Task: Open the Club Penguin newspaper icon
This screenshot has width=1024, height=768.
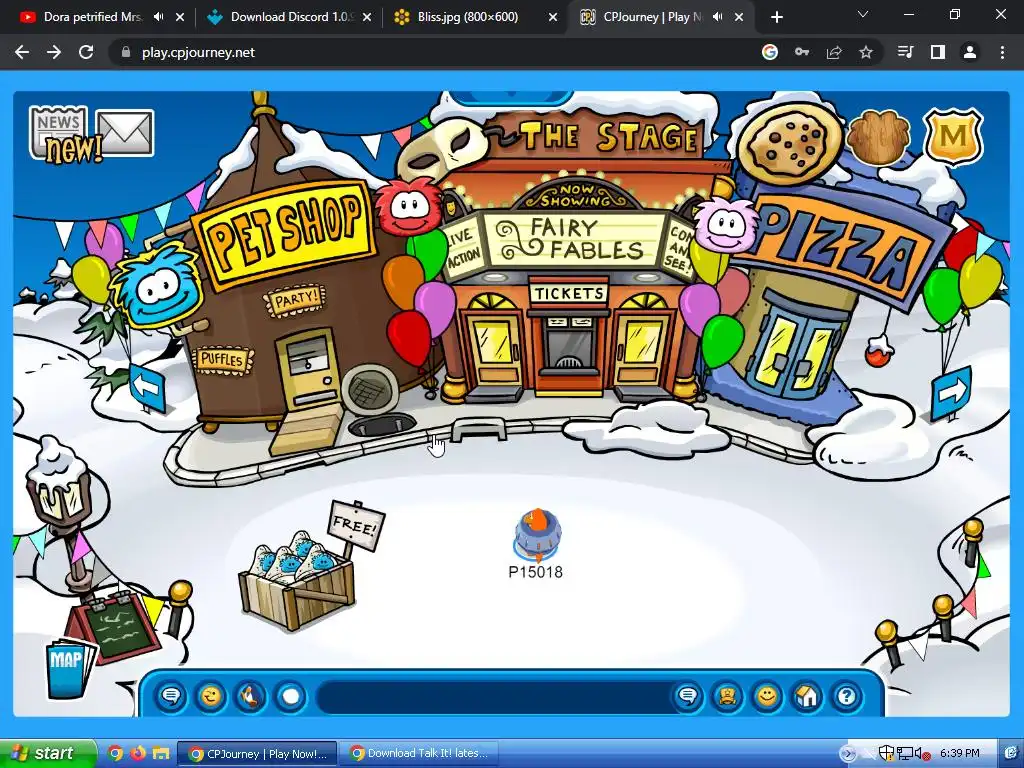Action: coord(59,133)
